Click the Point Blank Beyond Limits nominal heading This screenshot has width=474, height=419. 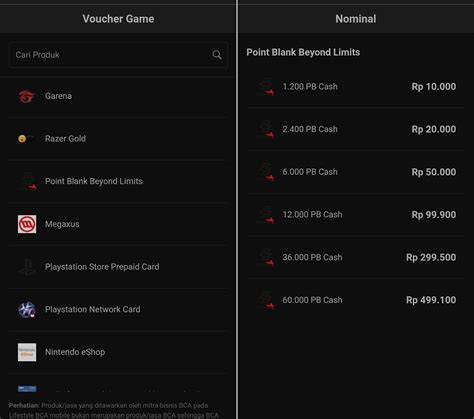coord(303,53)
